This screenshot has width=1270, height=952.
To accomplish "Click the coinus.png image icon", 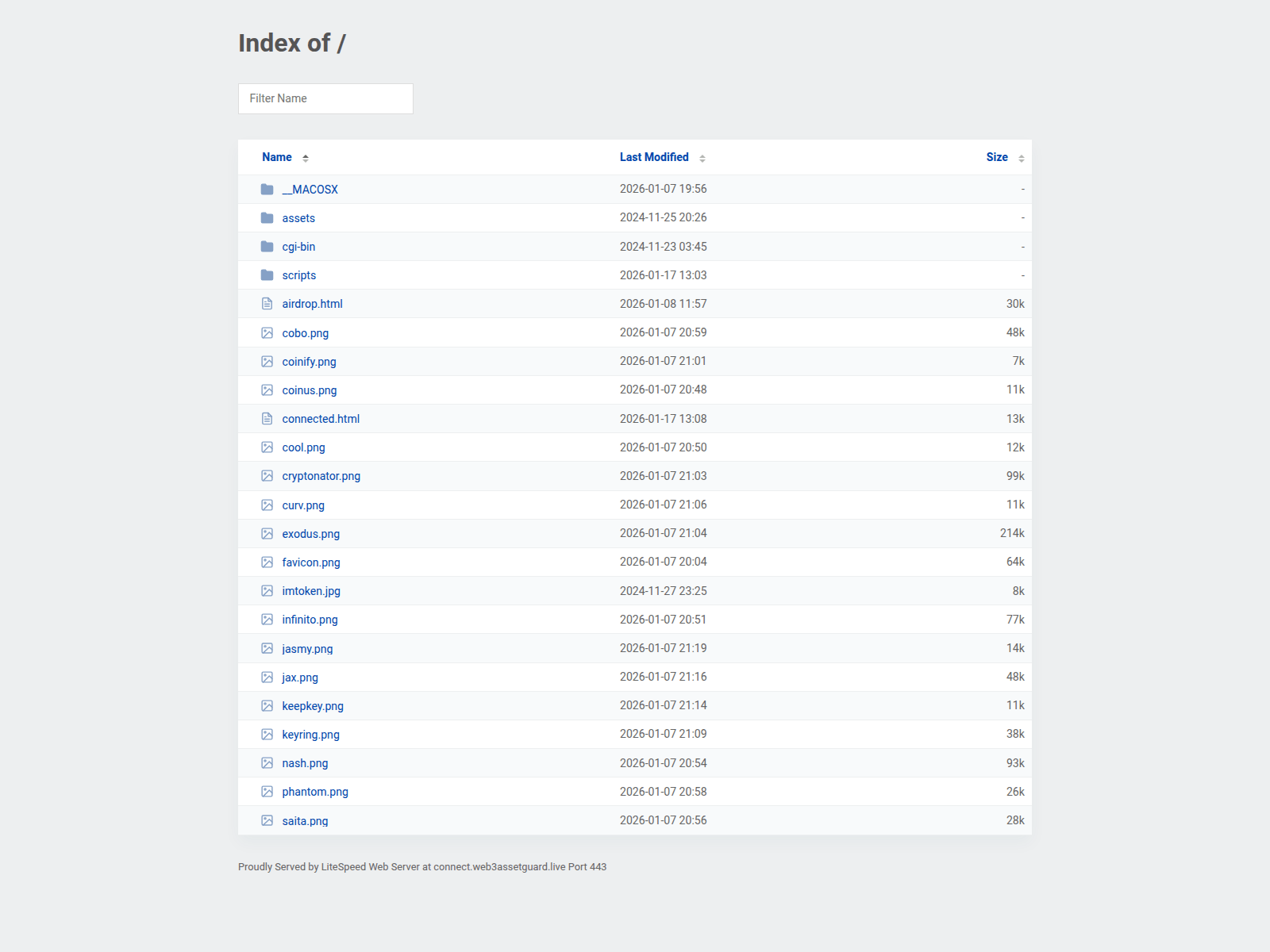I will (x=267, y=390).
